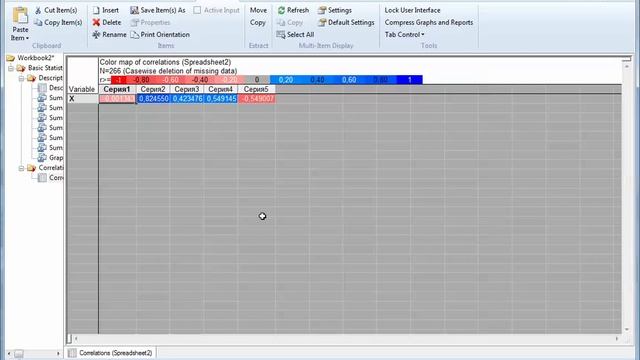
Task: Click the Workbook2* tree root label
Action: pos(36,58)
